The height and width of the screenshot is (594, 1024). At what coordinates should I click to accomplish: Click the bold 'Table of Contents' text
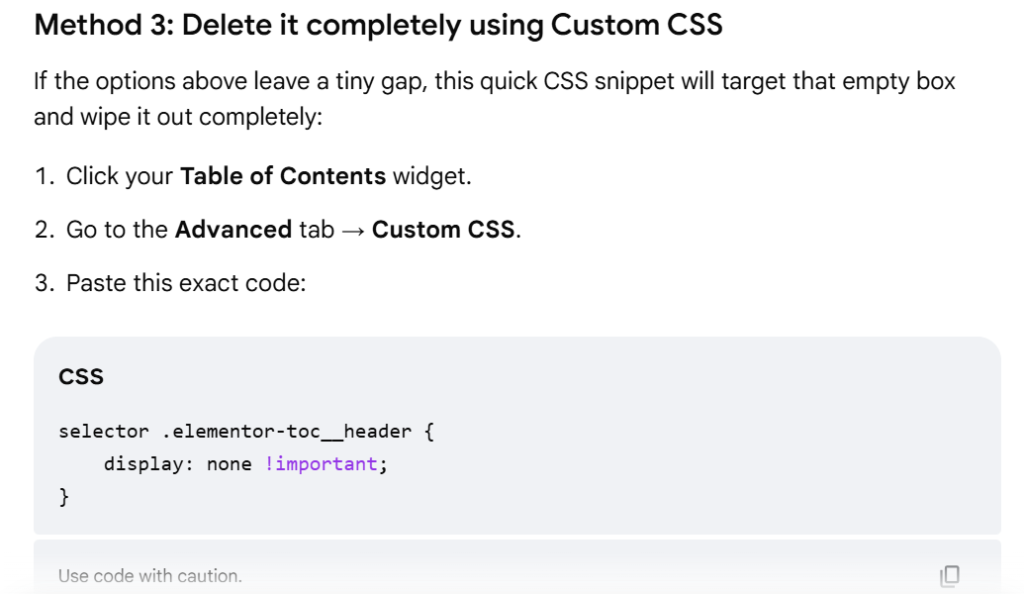point(283,176)
